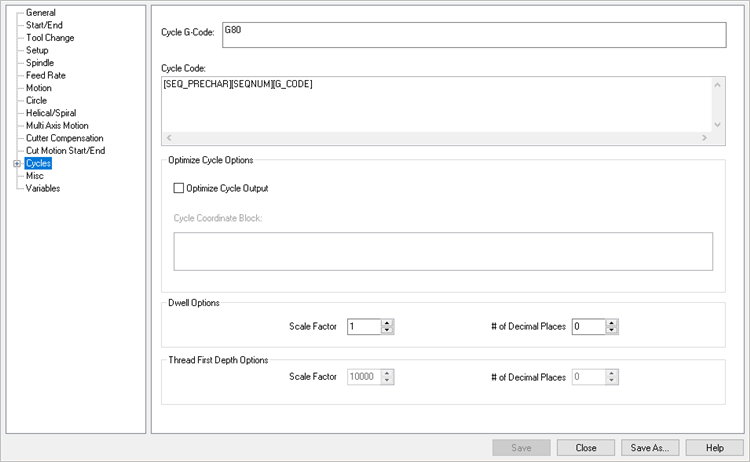Click the Close button
This screenshot has width=750, height=462.
point(585,448)
